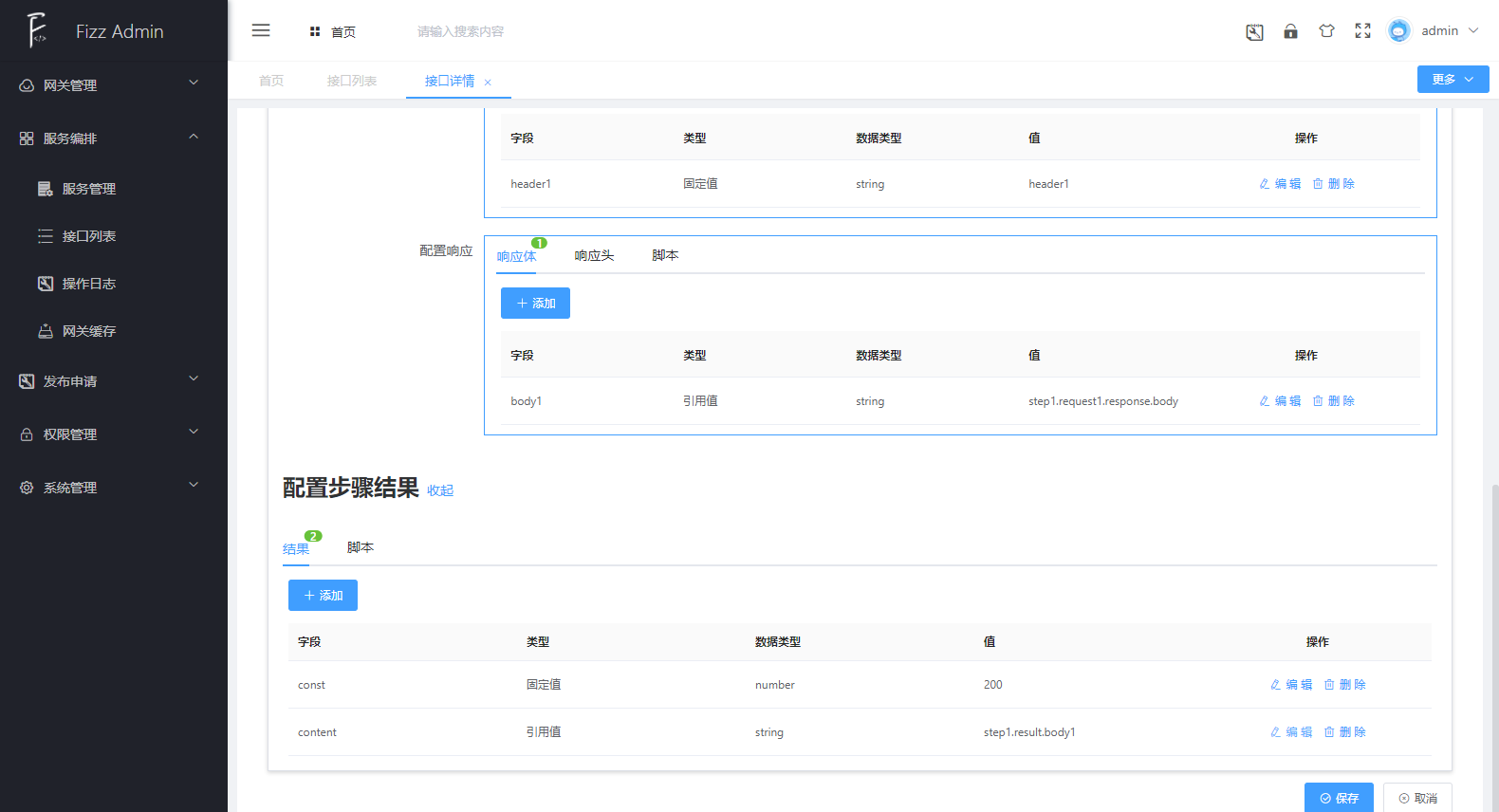The width and height of the screenshot is (1499, 812).
Task: Click the log icon in top bar
Action: point(1254,32)
